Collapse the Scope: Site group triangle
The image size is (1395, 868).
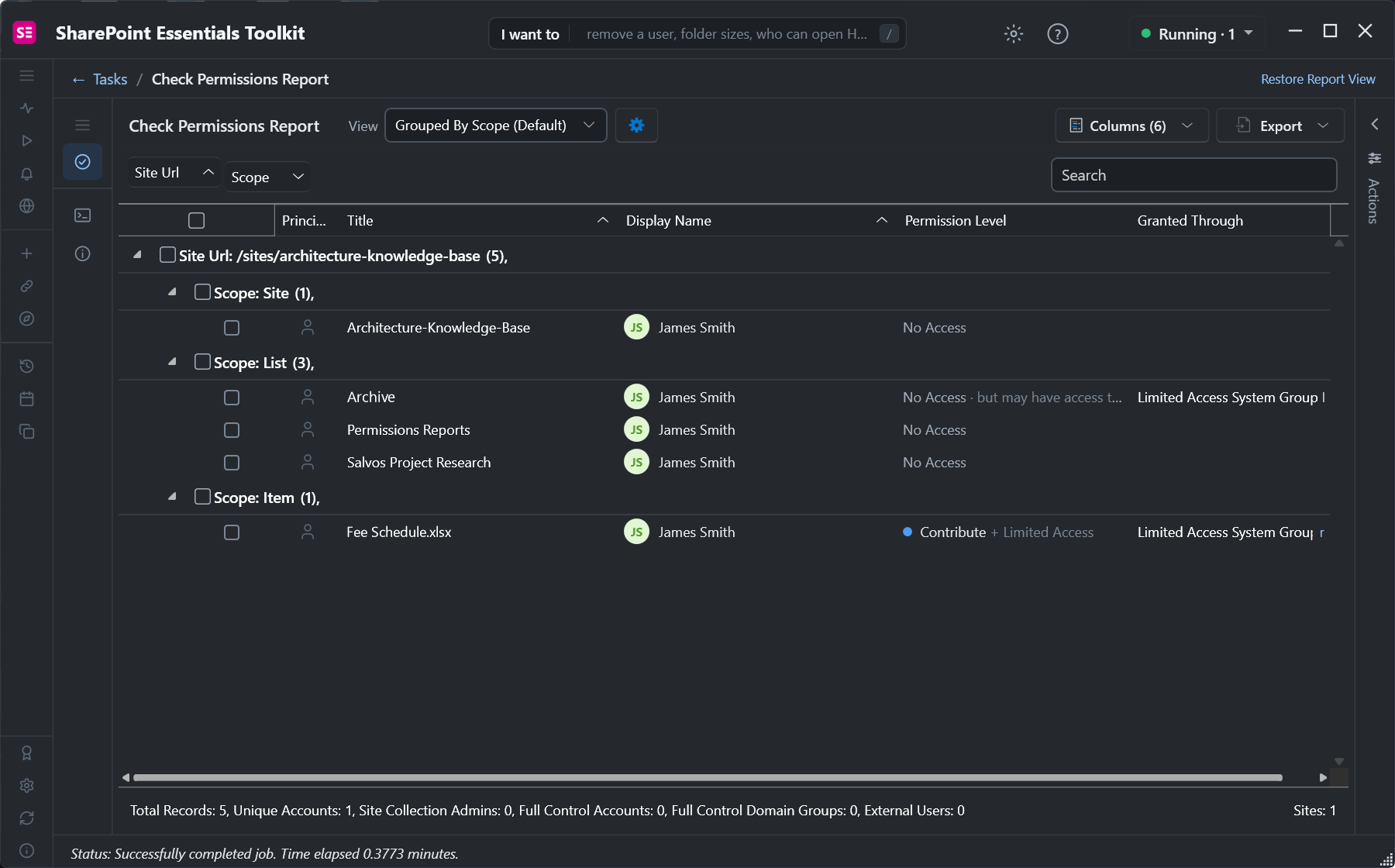tap(172, 291)
